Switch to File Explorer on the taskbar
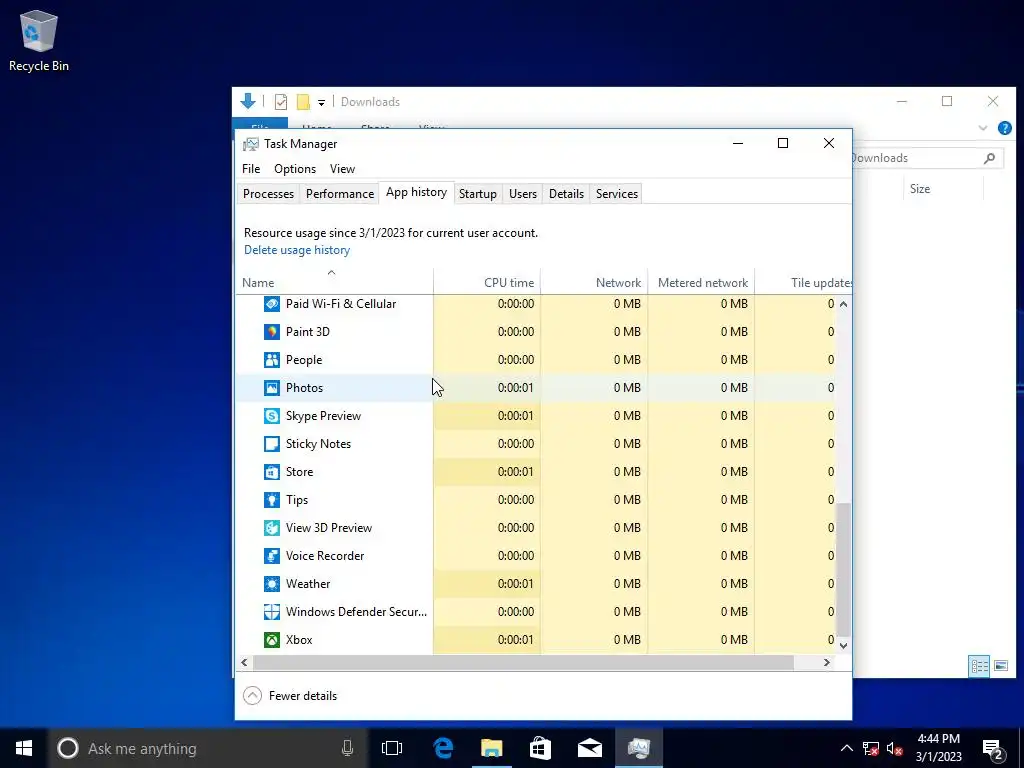 492,748
